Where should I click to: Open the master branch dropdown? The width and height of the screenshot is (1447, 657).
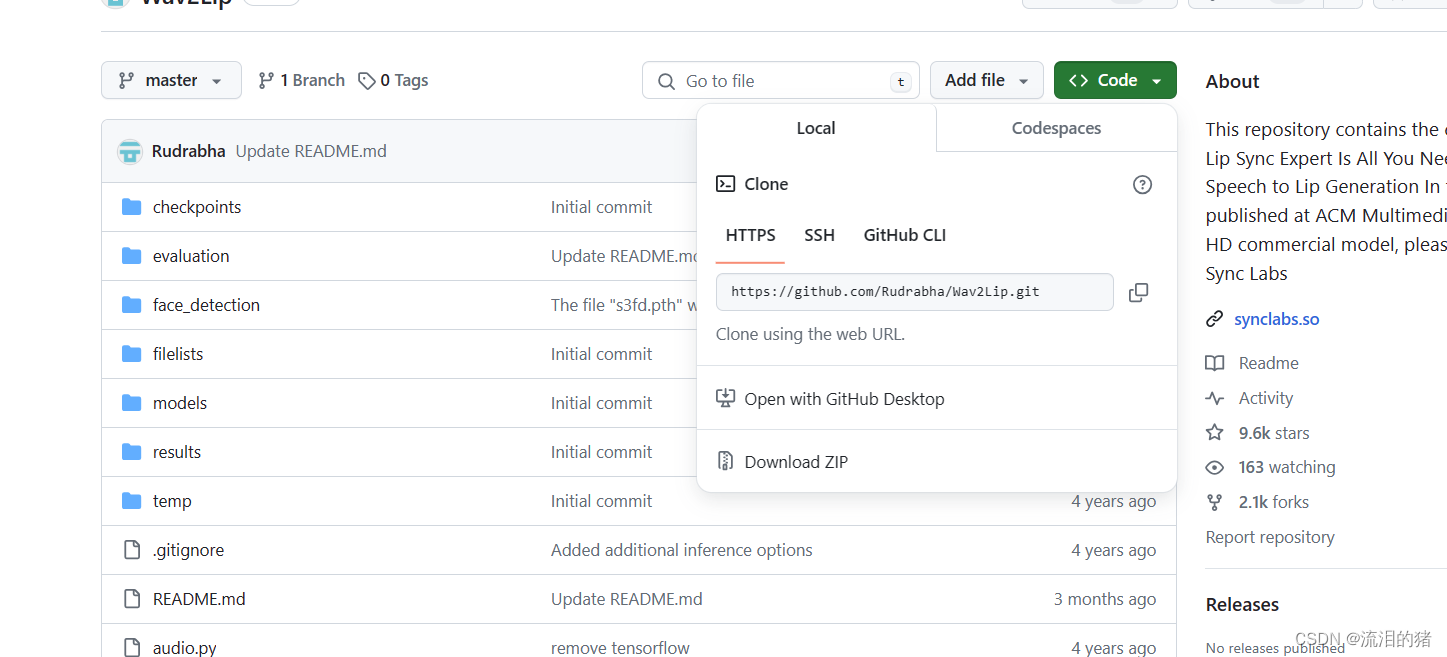(x=171, y=80)
